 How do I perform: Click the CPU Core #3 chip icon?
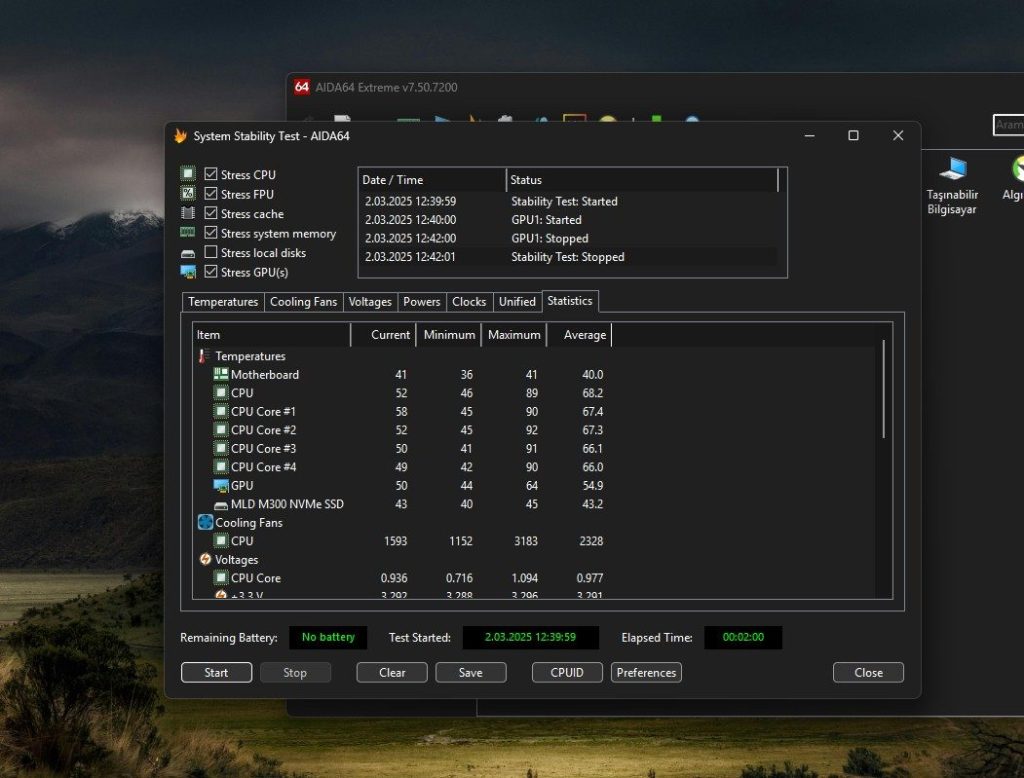(221, 449)
